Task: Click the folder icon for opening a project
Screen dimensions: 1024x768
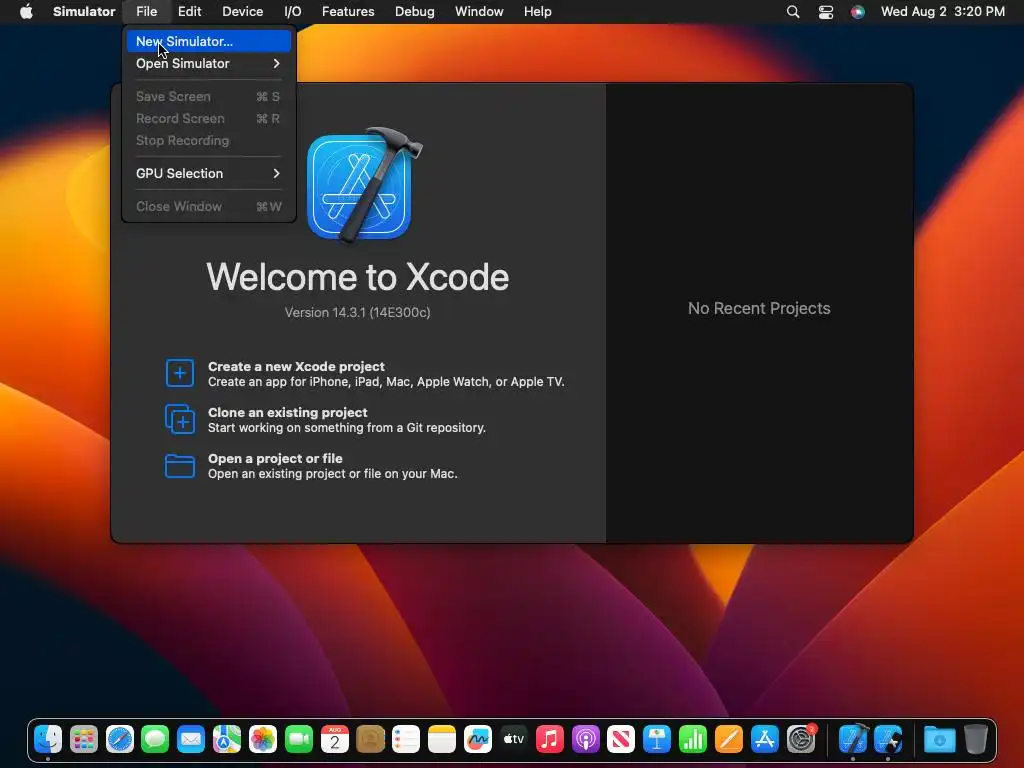Action: [x=180, y=466]
